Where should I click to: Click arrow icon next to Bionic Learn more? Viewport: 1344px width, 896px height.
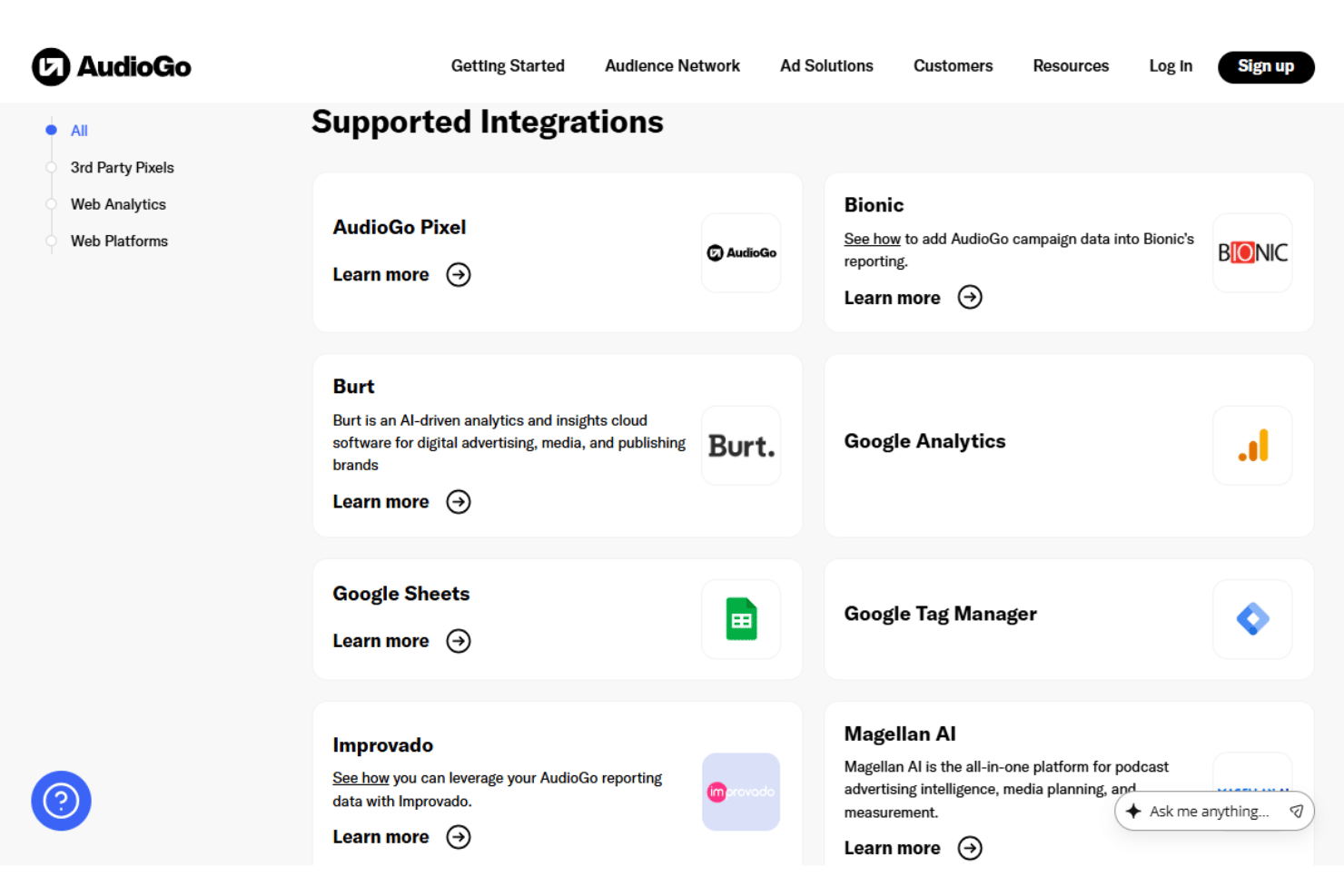(970, 298)
